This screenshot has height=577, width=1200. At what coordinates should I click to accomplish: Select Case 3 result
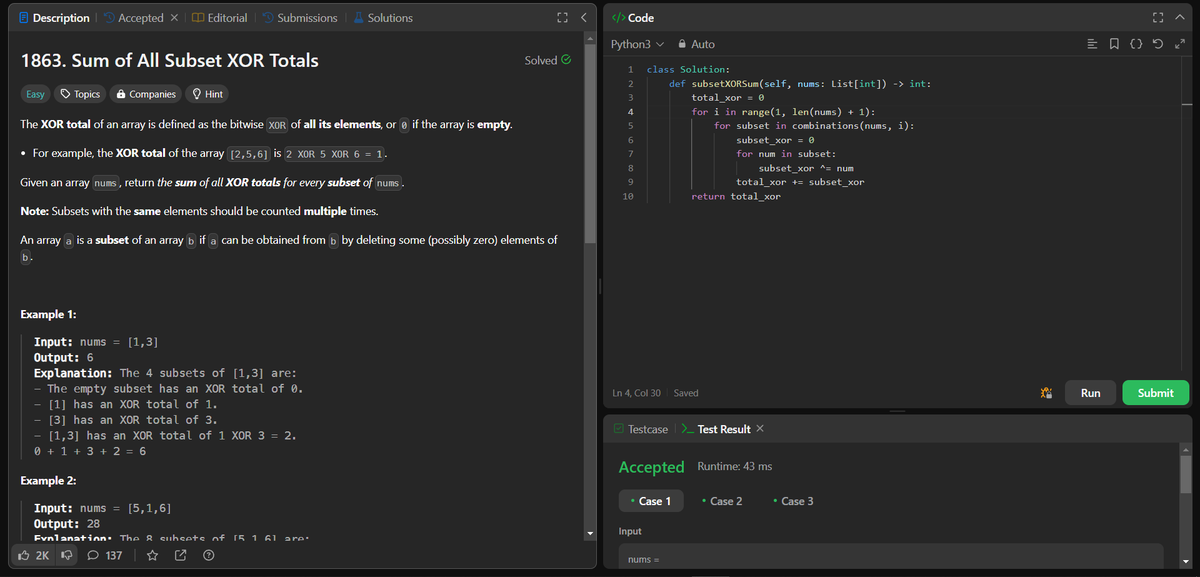(793, 501)
